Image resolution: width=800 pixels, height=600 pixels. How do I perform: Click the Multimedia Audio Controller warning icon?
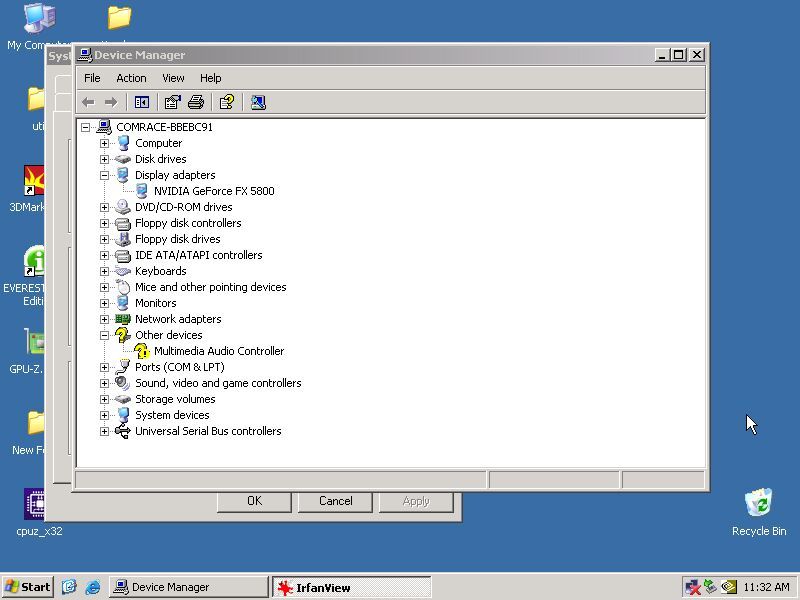click(142, 351)
